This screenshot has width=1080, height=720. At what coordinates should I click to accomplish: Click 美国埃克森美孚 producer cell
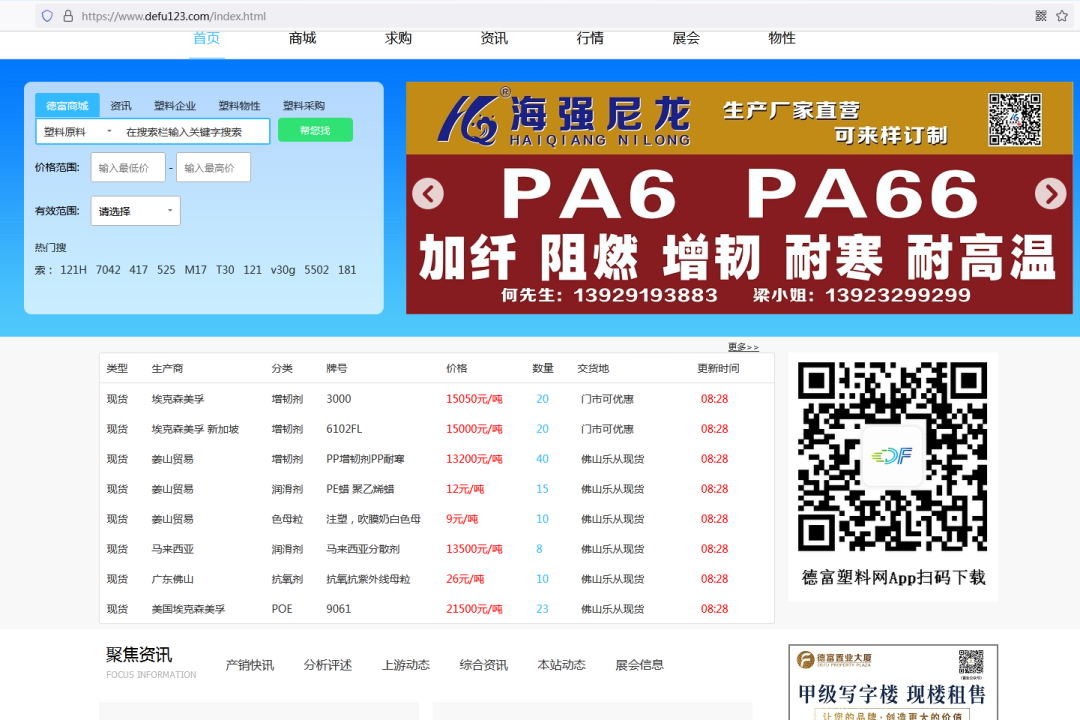tap(189, 609)
